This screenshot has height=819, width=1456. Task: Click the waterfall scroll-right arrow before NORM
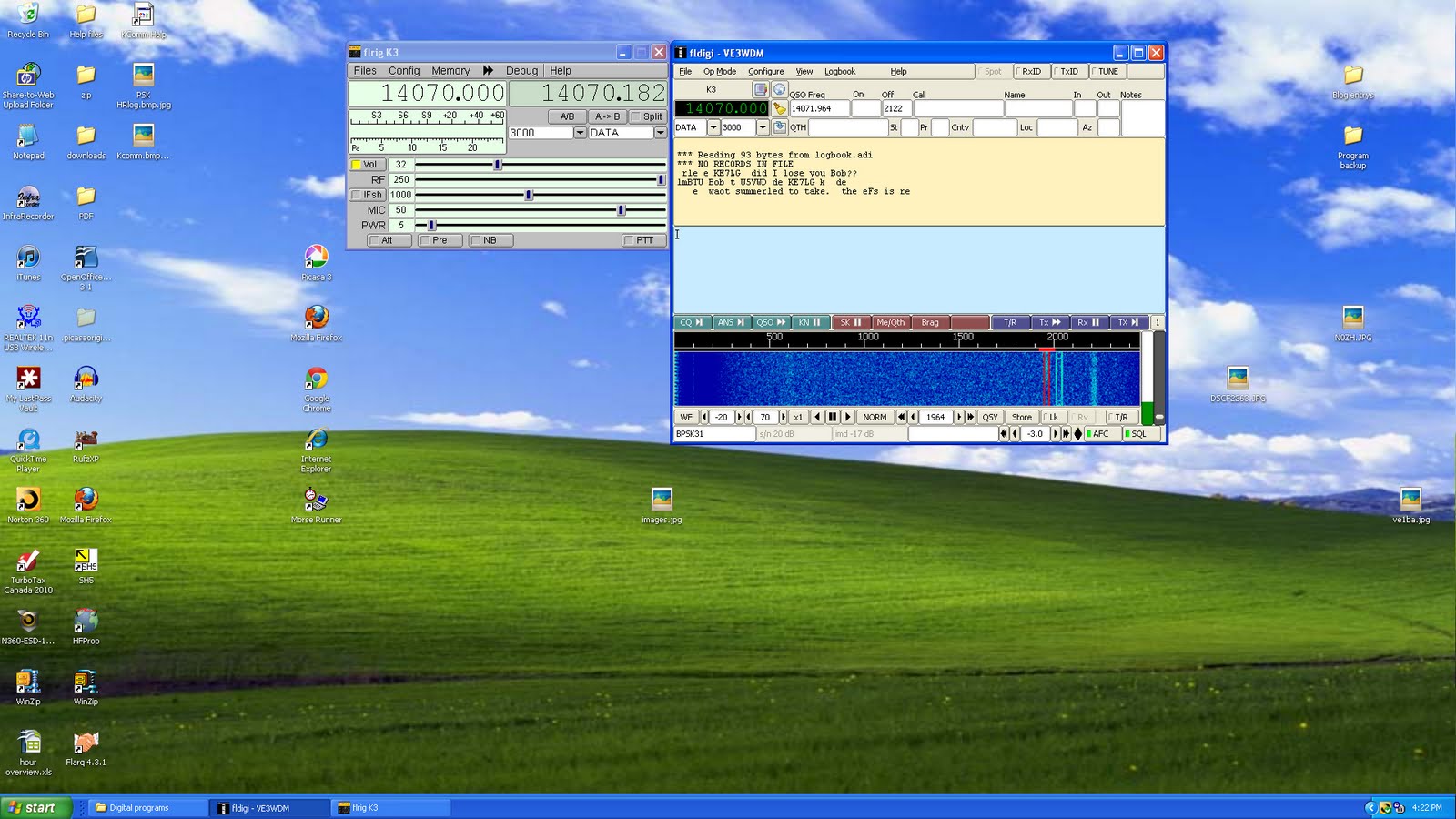click(848, 417)
